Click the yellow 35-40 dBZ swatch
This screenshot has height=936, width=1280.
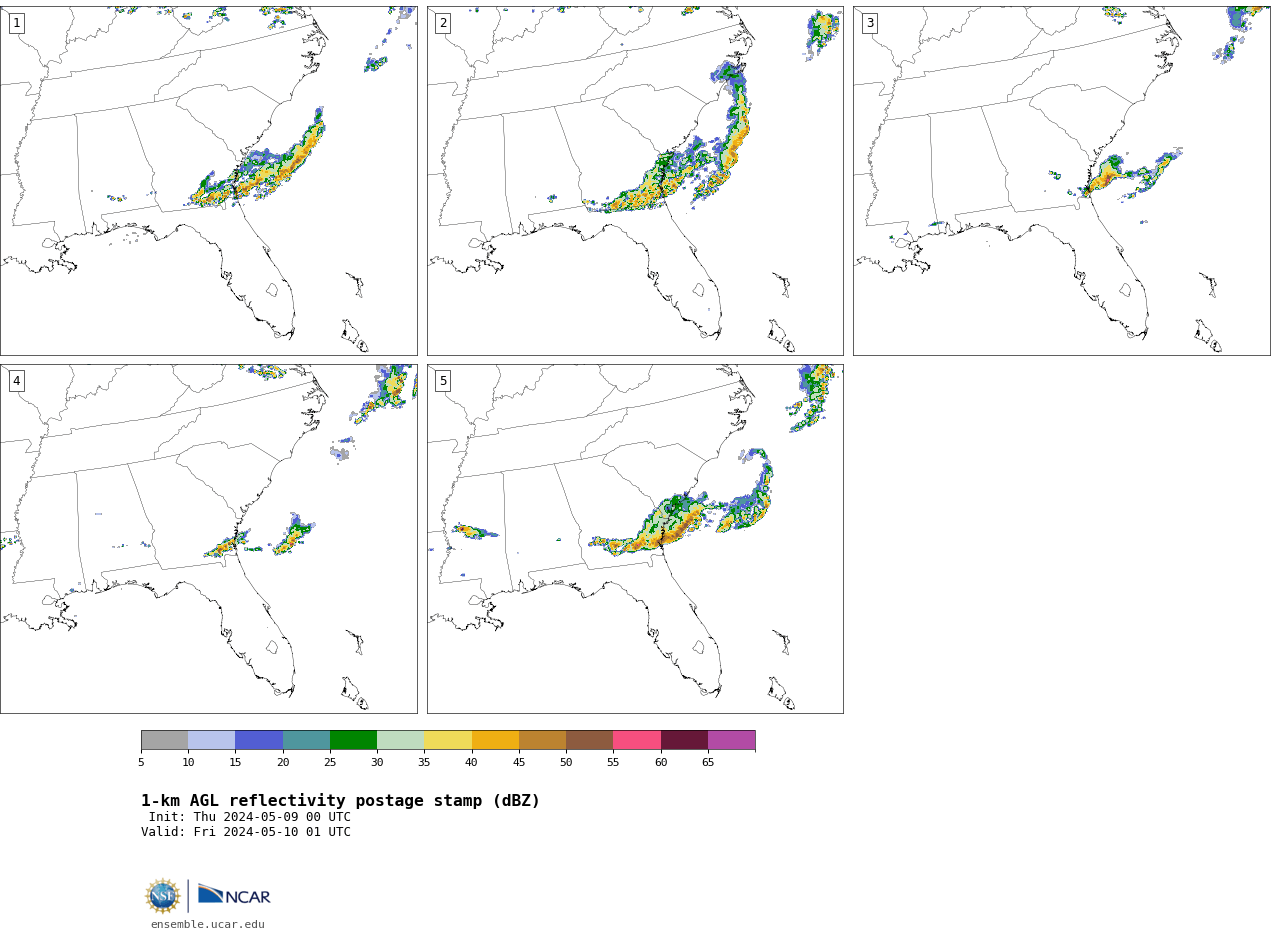coord(448,740)
